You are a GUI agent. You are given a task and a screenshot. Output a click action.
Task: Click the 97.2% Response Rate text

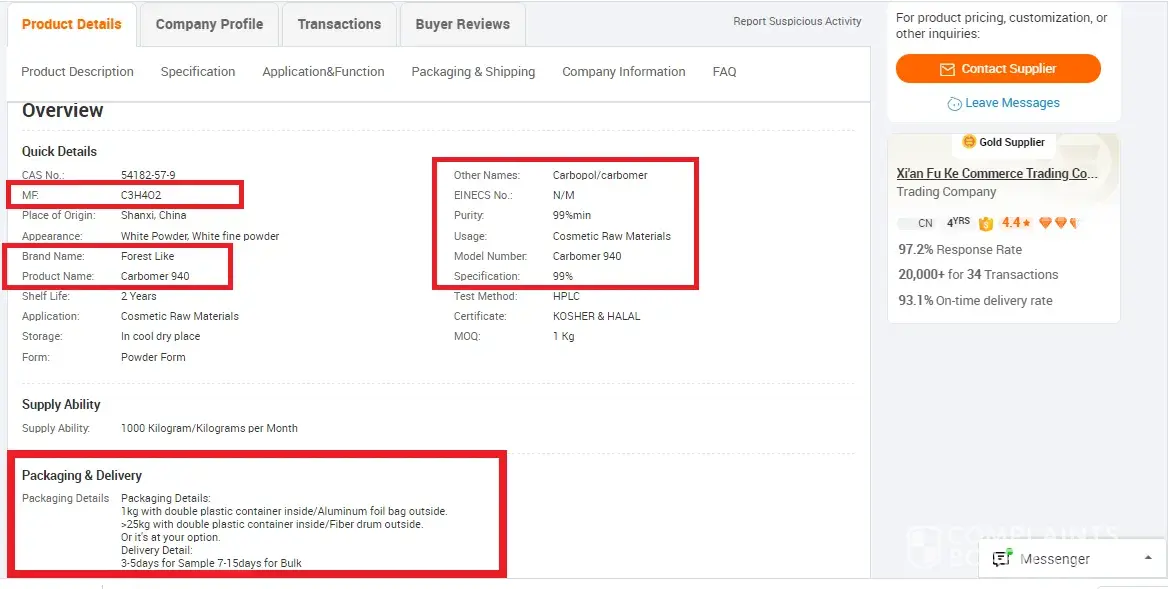[x=960, y=249]
